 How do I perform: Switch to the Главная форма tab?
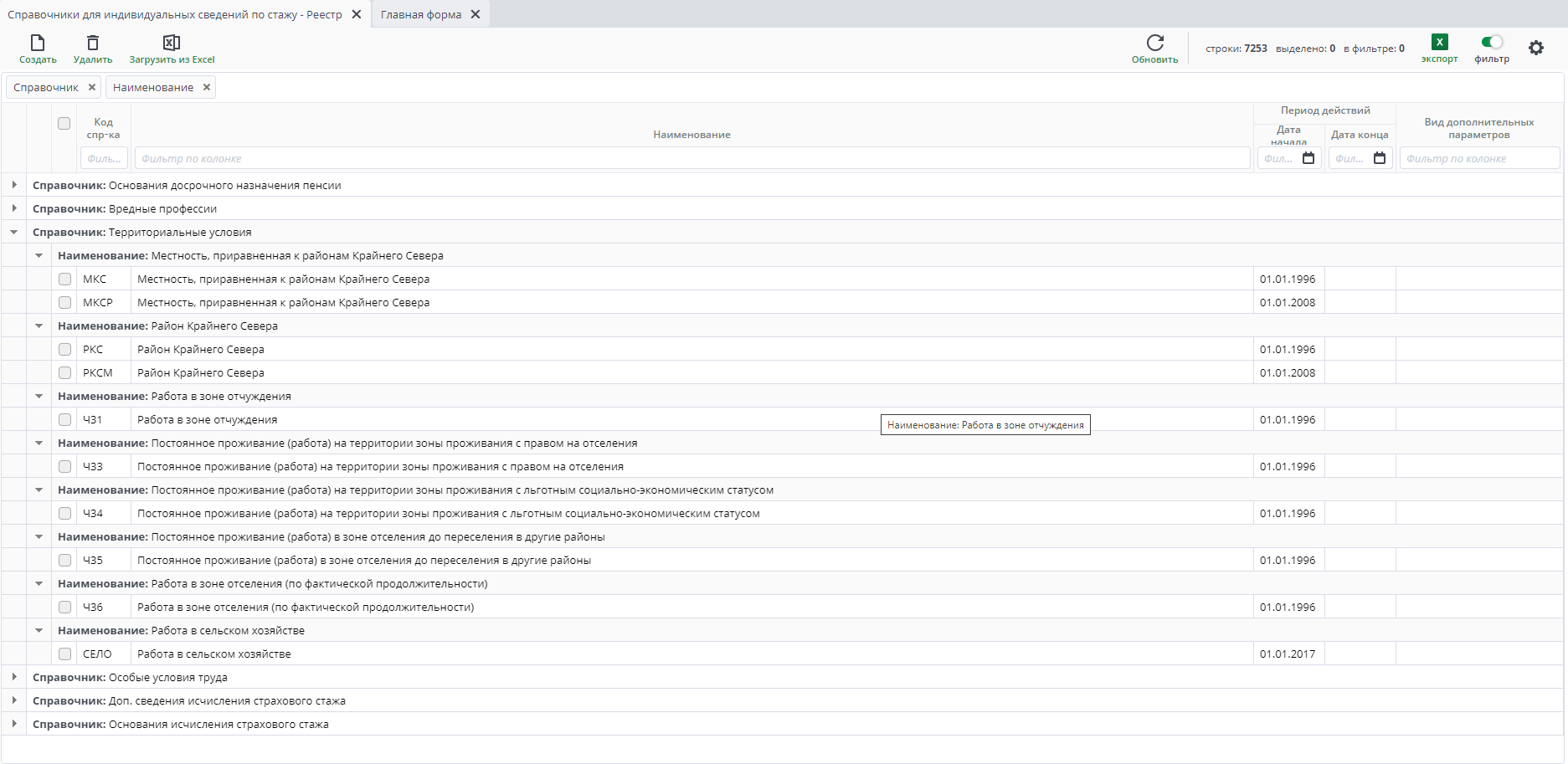click(420, 14)
